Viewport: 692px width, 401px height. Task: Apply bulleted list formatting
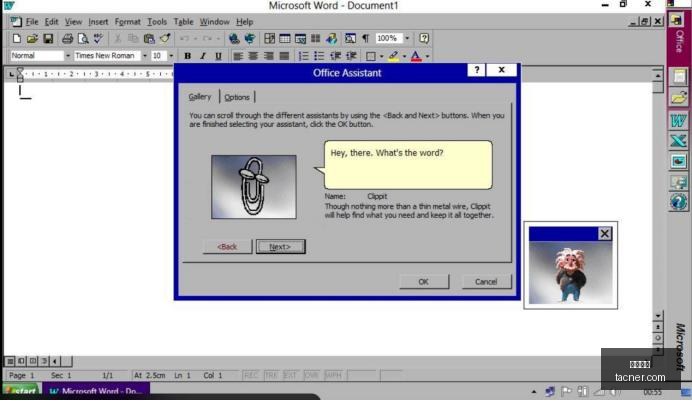(319, 56)
